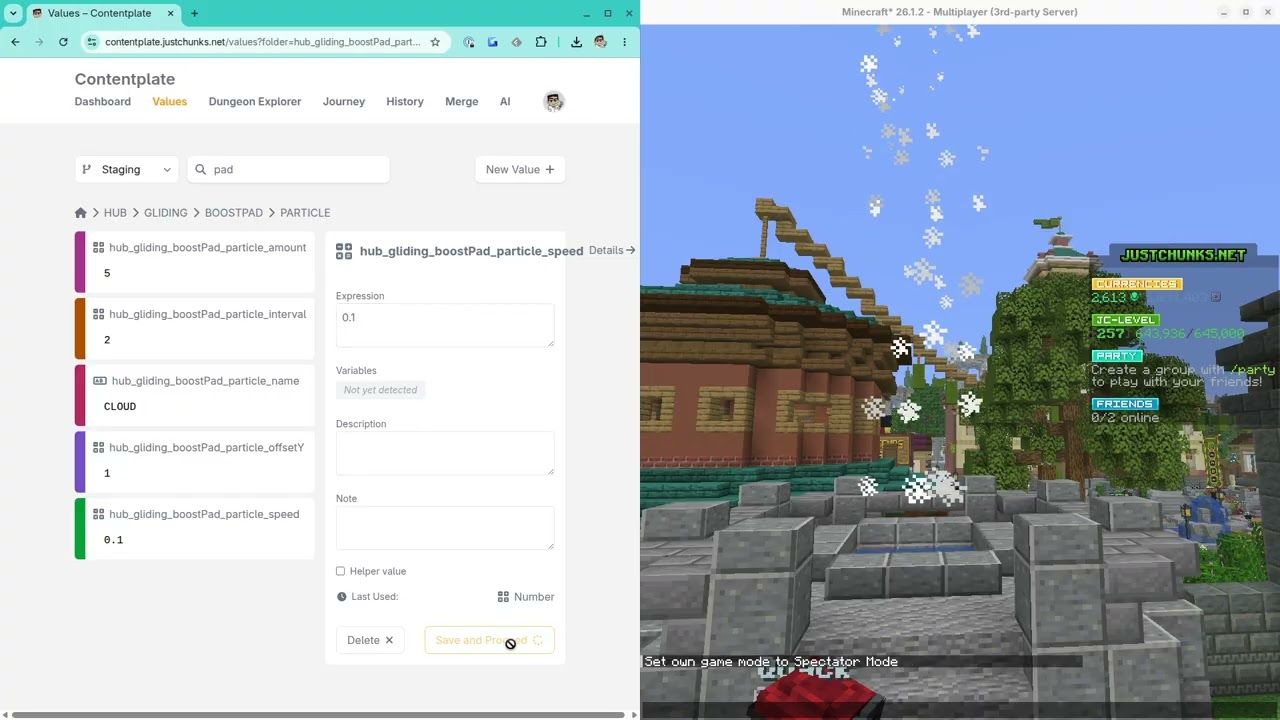This screenshot has width=1280, height=720.
Task: Click the Description text area
Action: coord(445,453)
